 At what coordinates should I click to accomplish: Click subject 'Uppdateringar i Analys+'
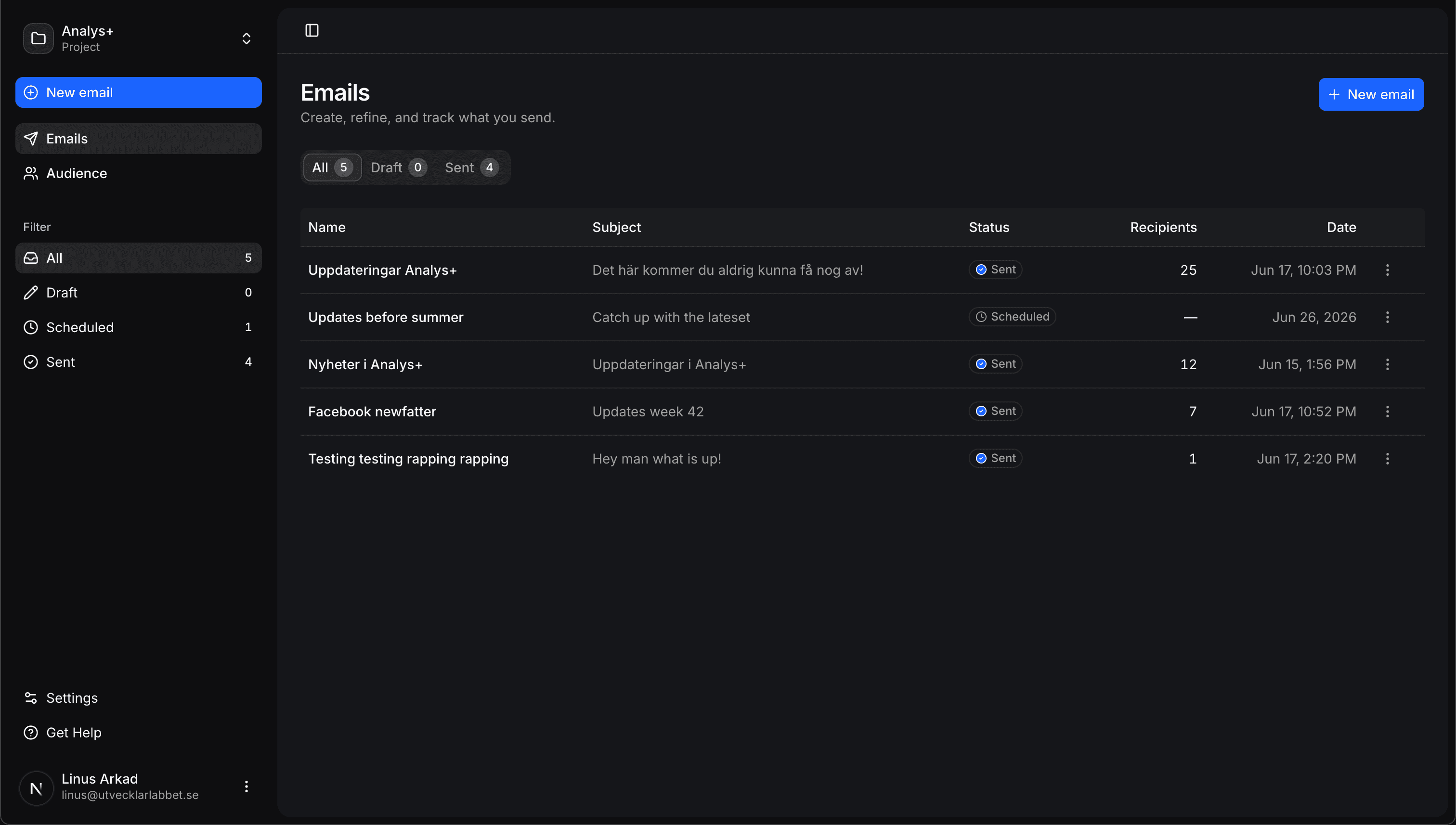coord(669,364)
